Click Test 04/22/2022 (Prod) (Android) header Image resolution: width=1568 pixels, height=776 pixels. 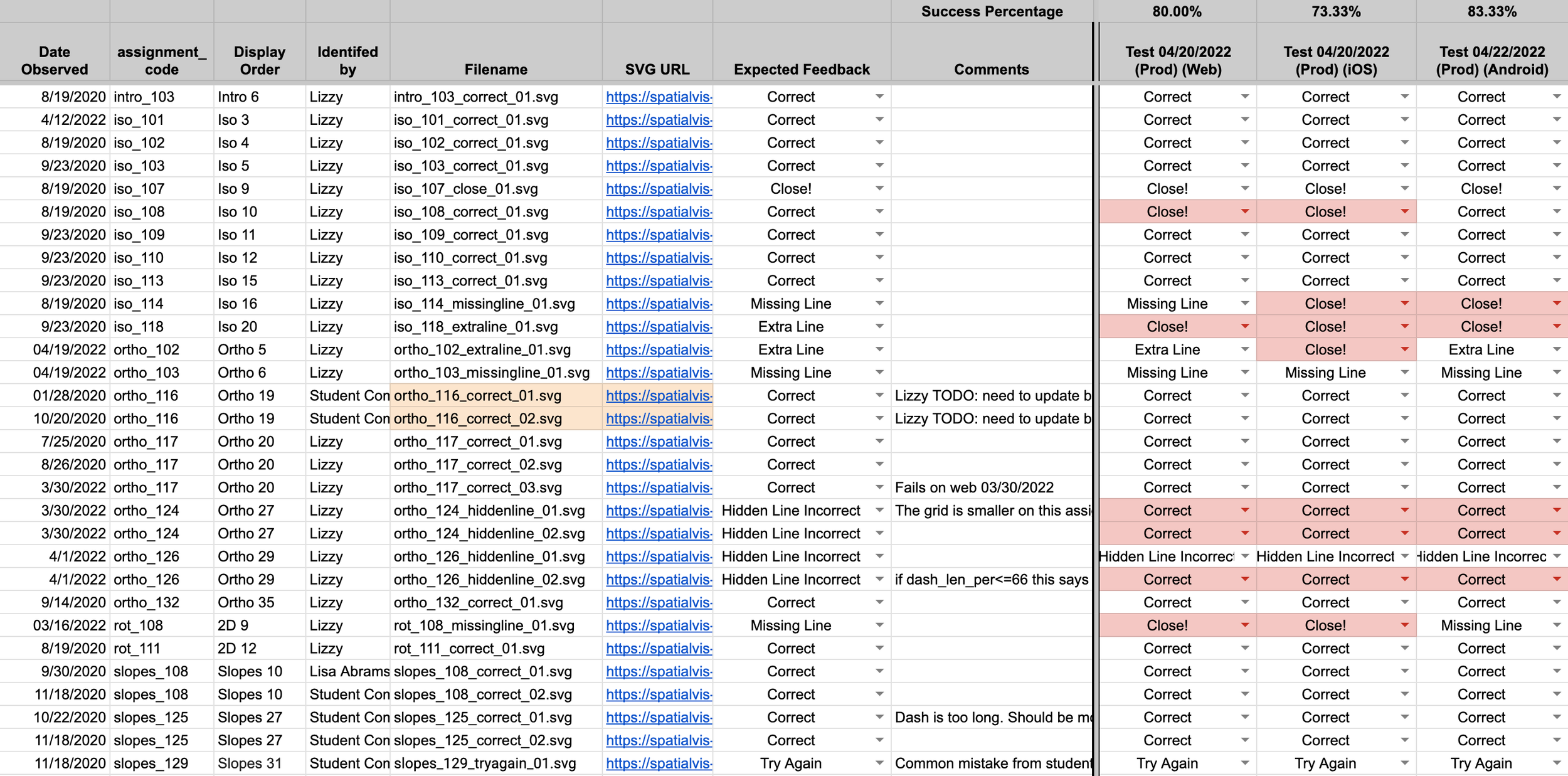[x=1492, y=53]
